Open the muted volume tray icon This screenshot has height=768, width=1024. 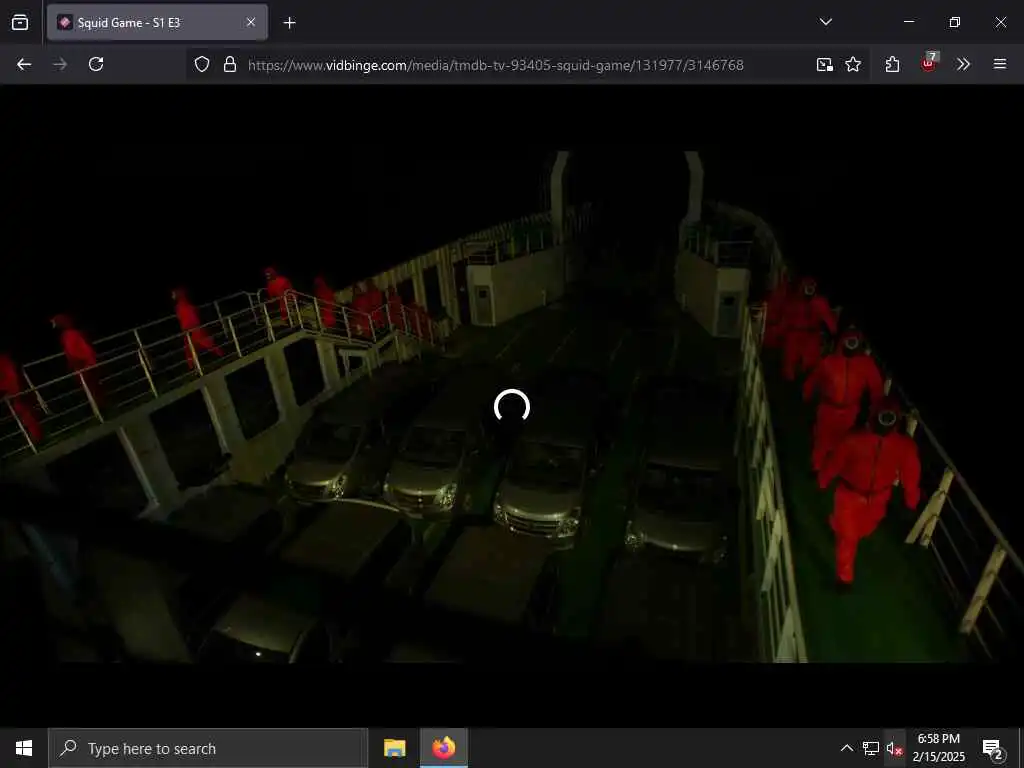(x=895, y=748)
